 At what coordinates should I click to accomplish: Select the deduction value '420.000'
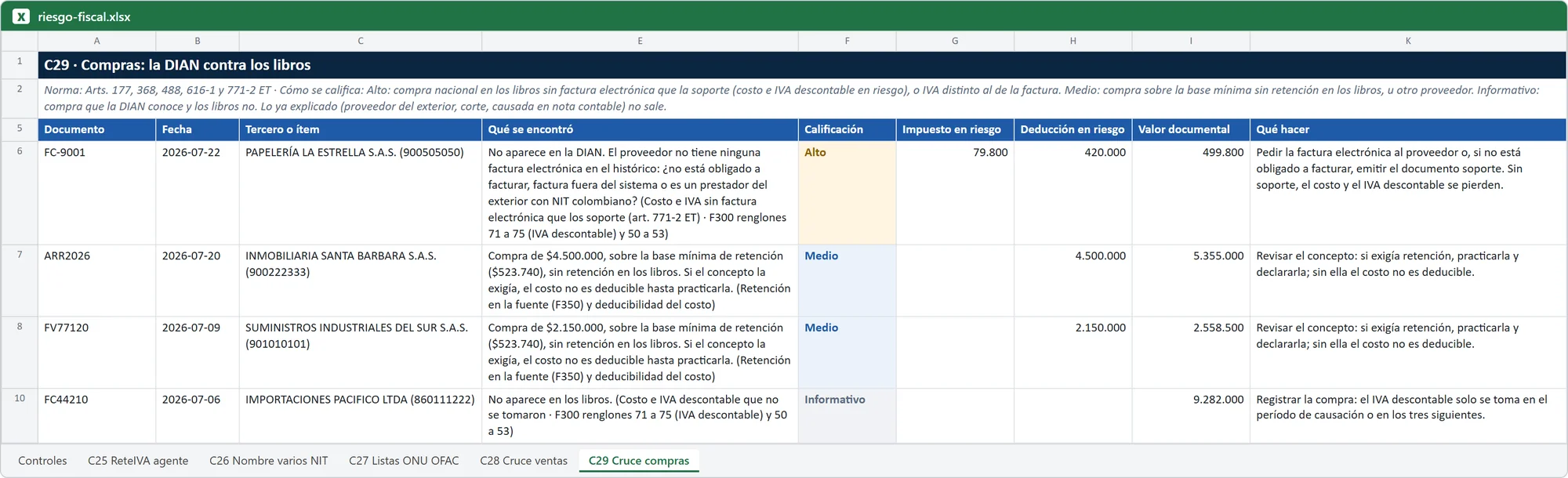[1073, 193]
